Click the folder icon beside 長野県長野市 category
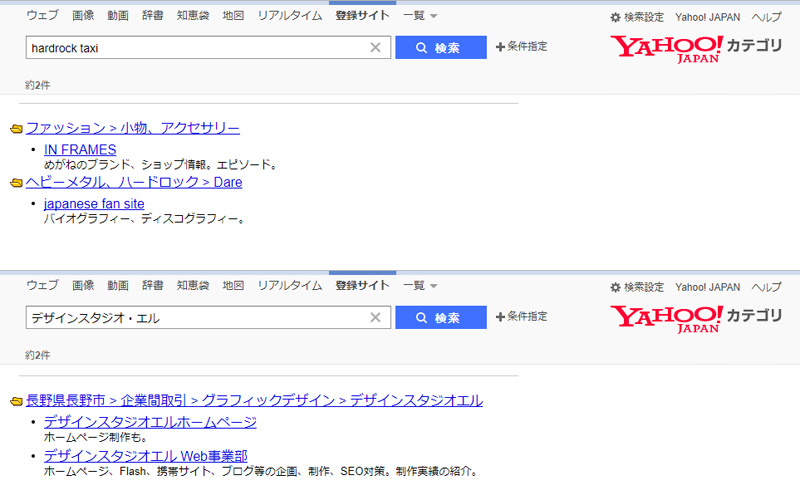Screen dimensions: 800x500 pyautogui.click(x=16, y=402)
